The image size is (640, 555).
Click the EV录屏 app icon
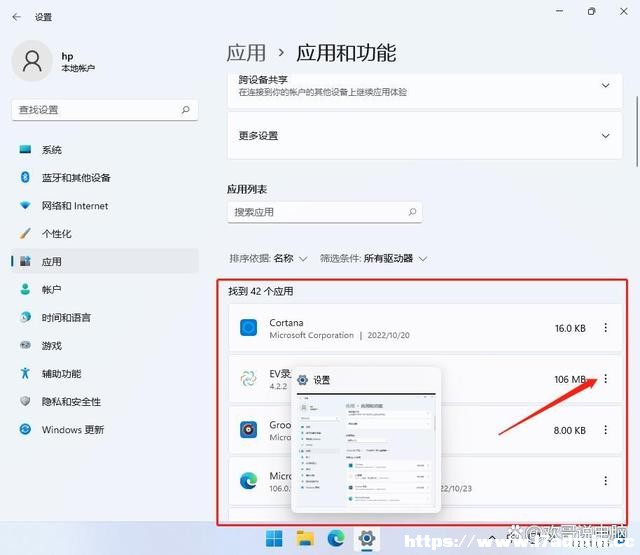[249, 379]
